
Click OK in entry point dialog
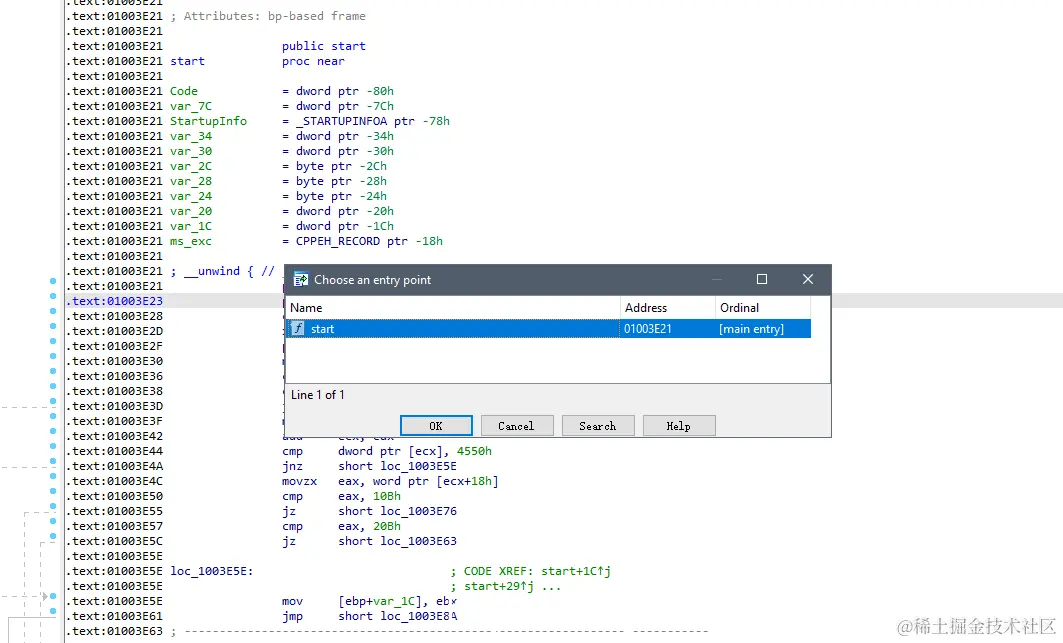(x=436, y=426)
